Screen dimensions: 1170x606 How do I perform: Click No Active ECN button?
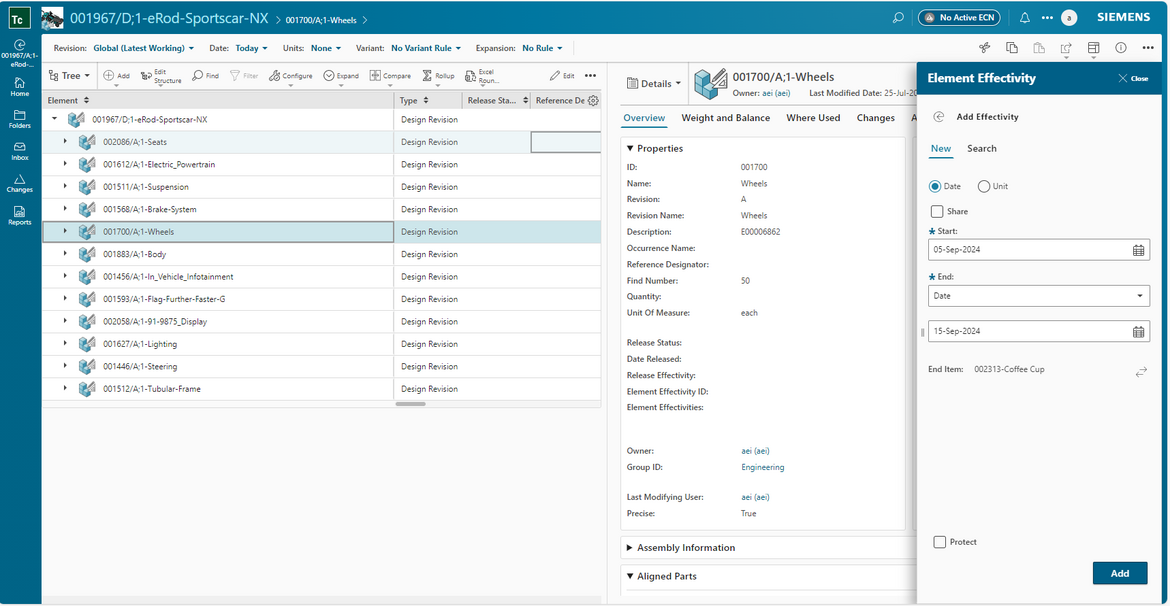pyautogui.click(x=959, y=17)
